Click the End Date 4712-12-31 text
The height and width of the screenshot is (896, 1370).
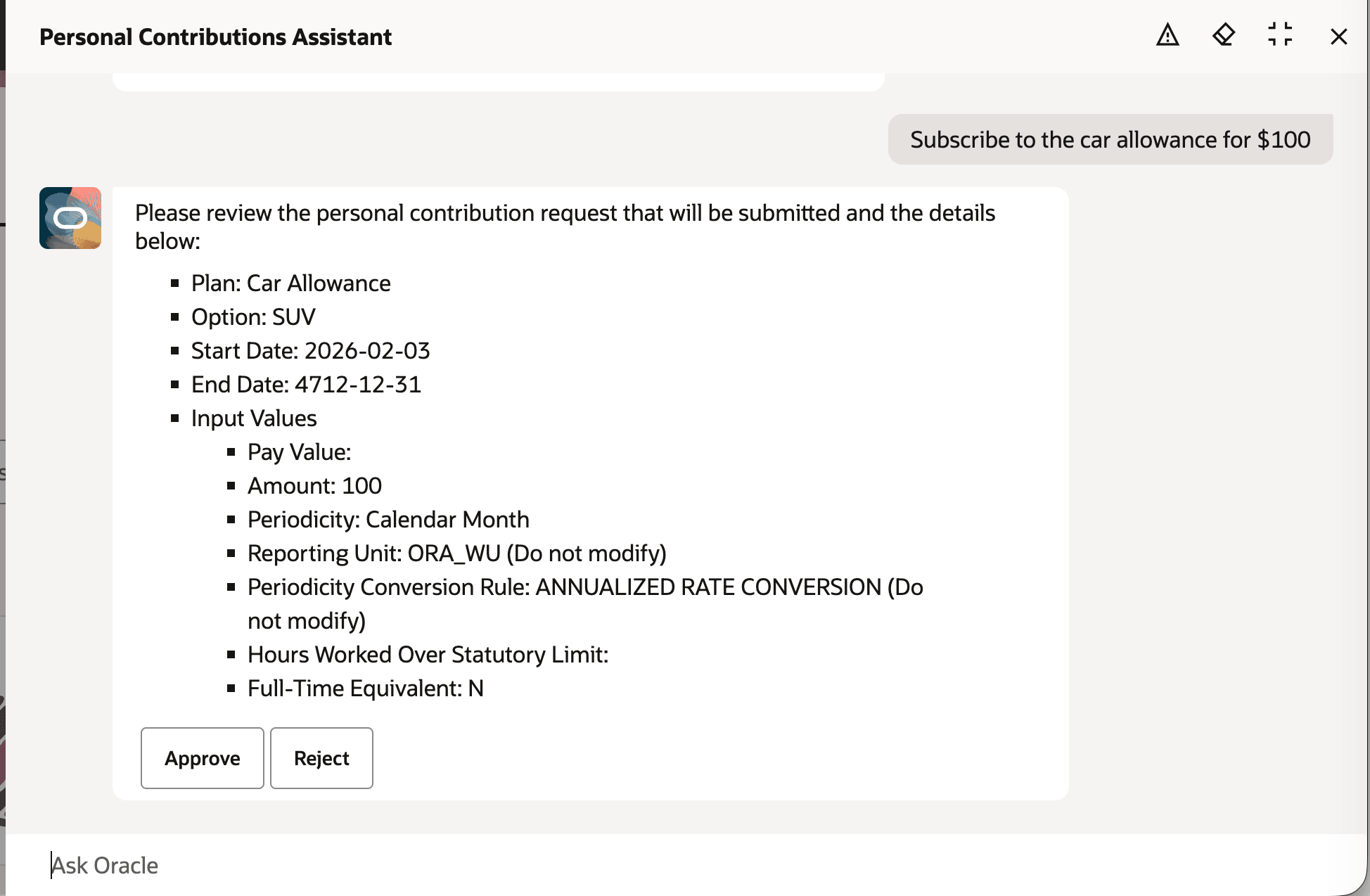click(x=306, y=385)
